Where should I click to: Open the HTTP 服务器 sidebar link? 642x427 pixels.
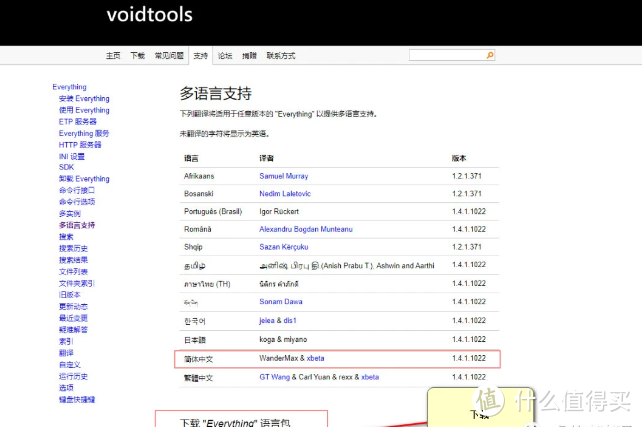point(80,145)
